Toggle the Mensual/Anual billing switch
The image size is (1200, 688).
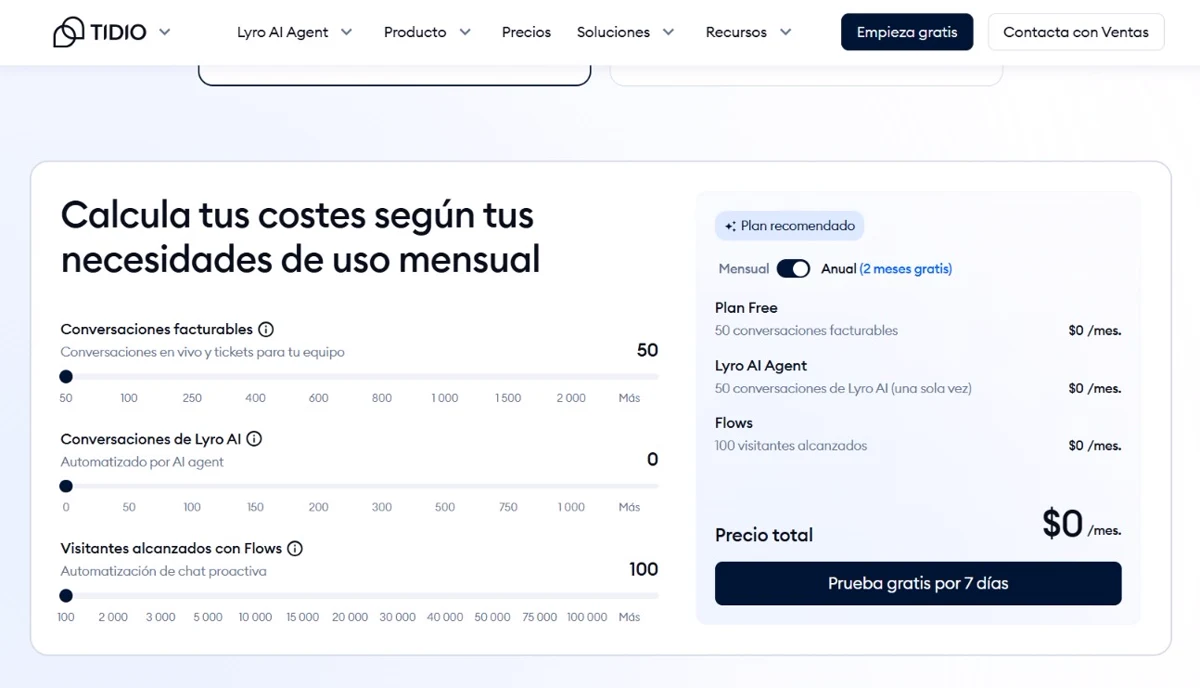point(793,269)
